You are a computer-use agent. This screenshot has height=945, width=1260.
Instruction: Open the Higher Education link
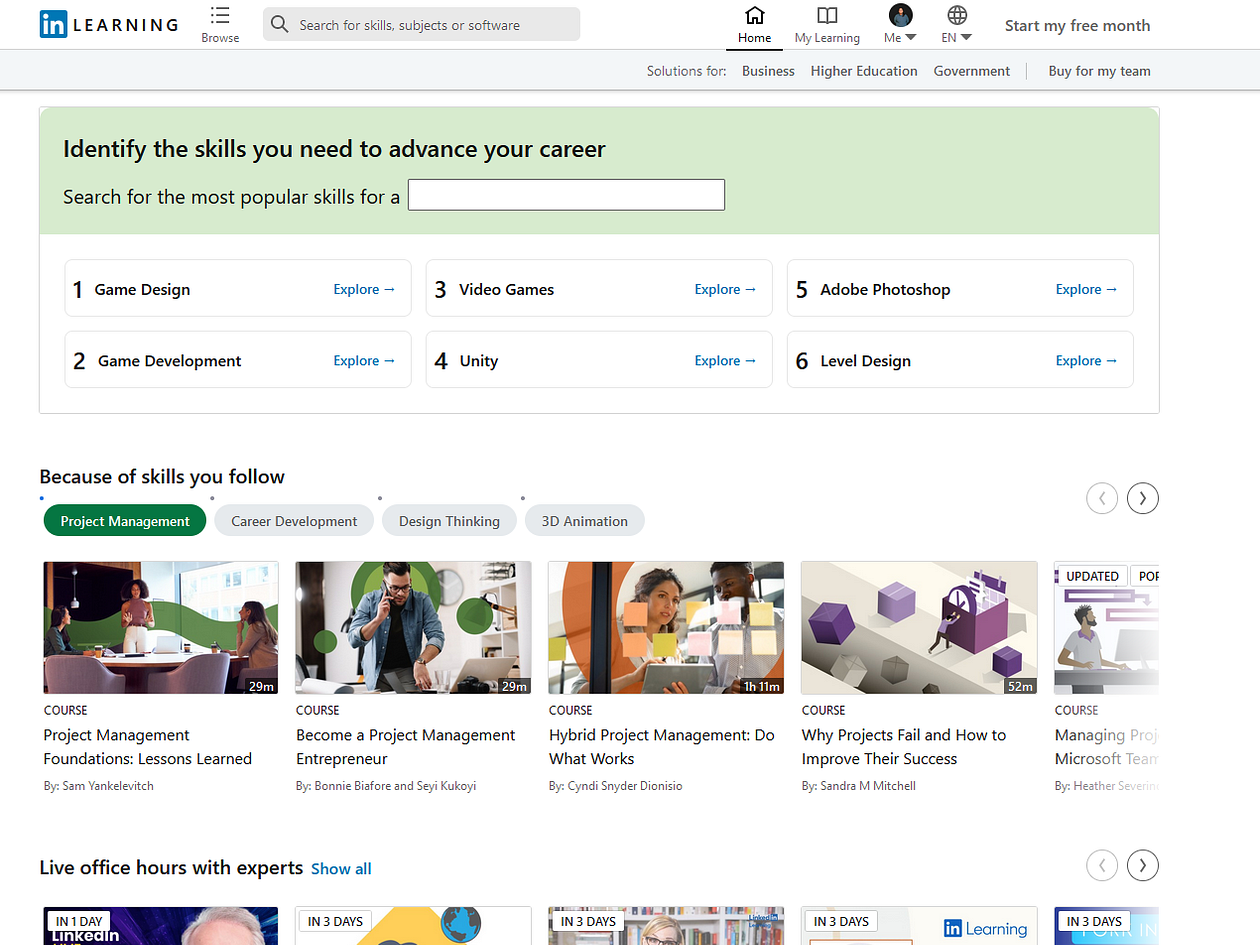coord(864,71)
